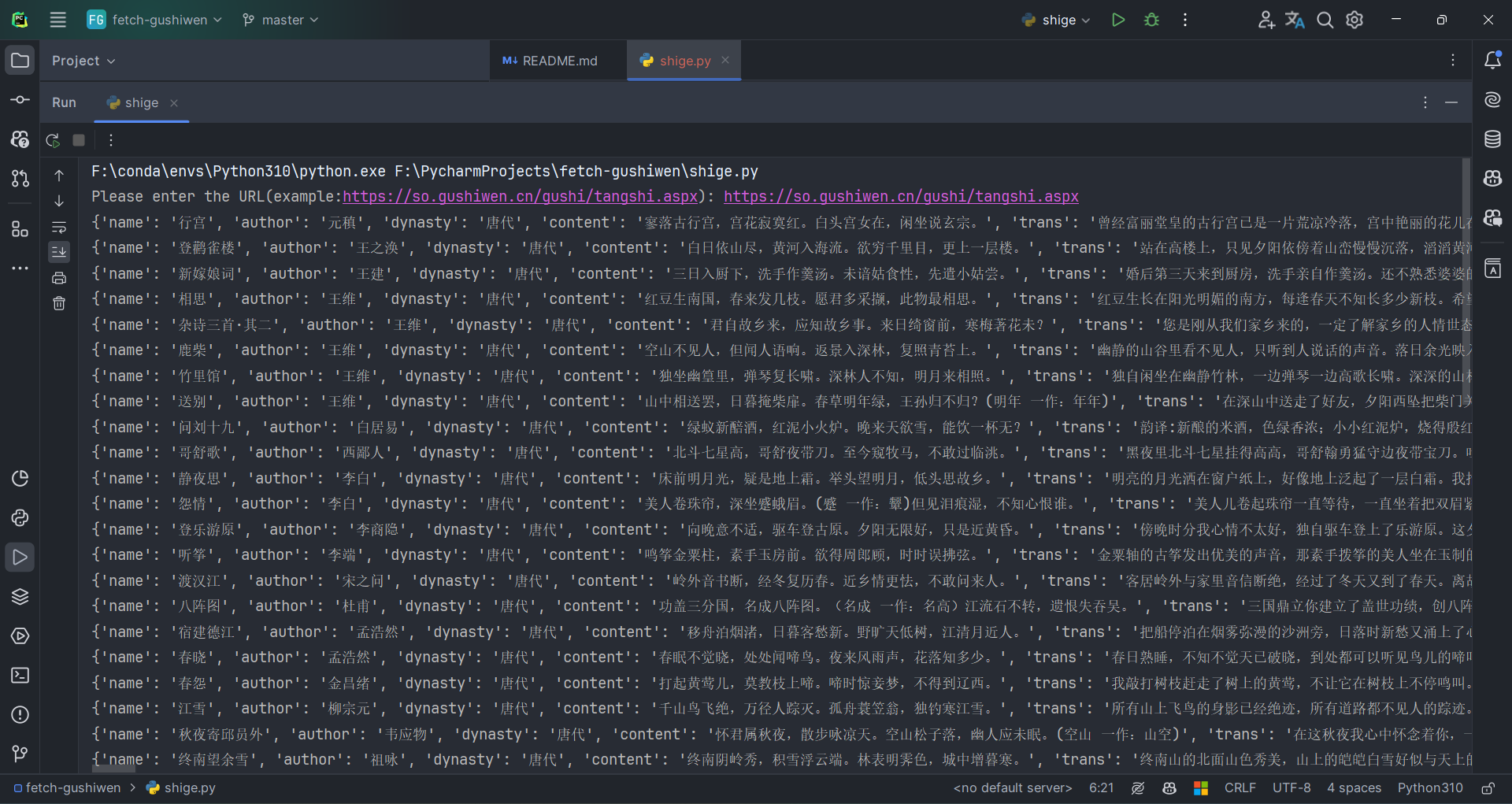Screen dimensions: 1512x804
Task: Show more tool windows
Action: coord(20,269)
